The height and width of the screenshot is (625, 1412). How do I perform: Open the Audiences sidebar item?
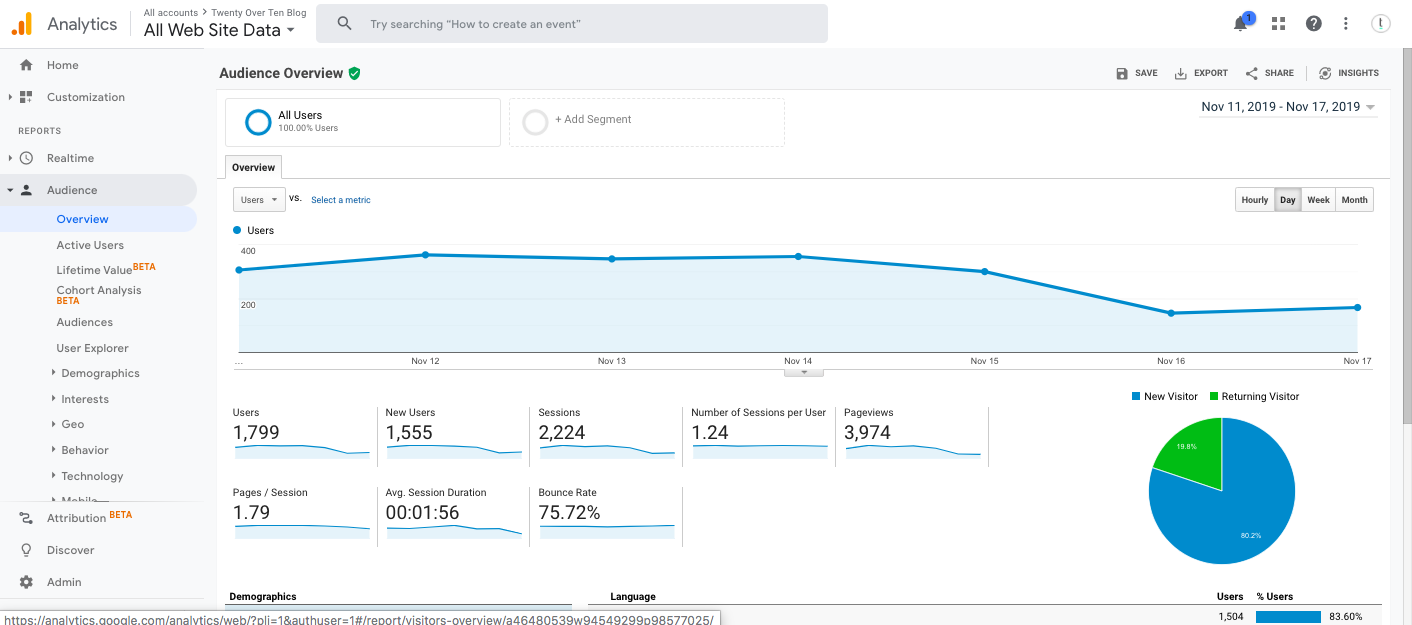84,321
